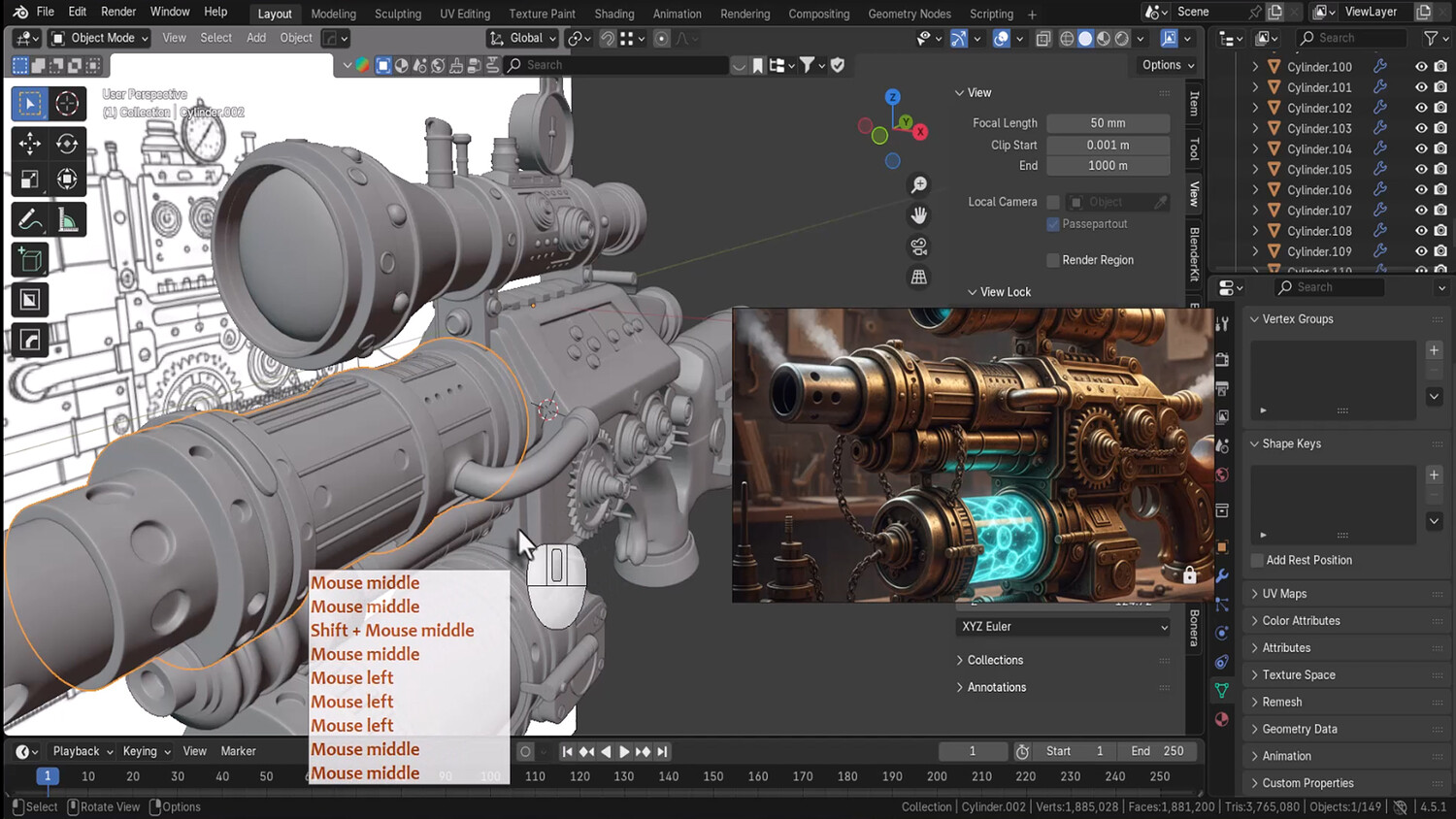
Task: Open the Object Mode dropdown
Action: coord(100,38)
